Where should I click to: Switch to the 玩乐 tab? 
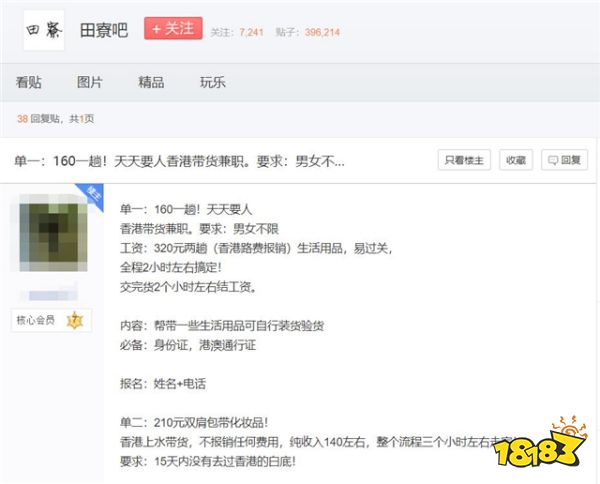pyautogui.click(x=213, y=82)
